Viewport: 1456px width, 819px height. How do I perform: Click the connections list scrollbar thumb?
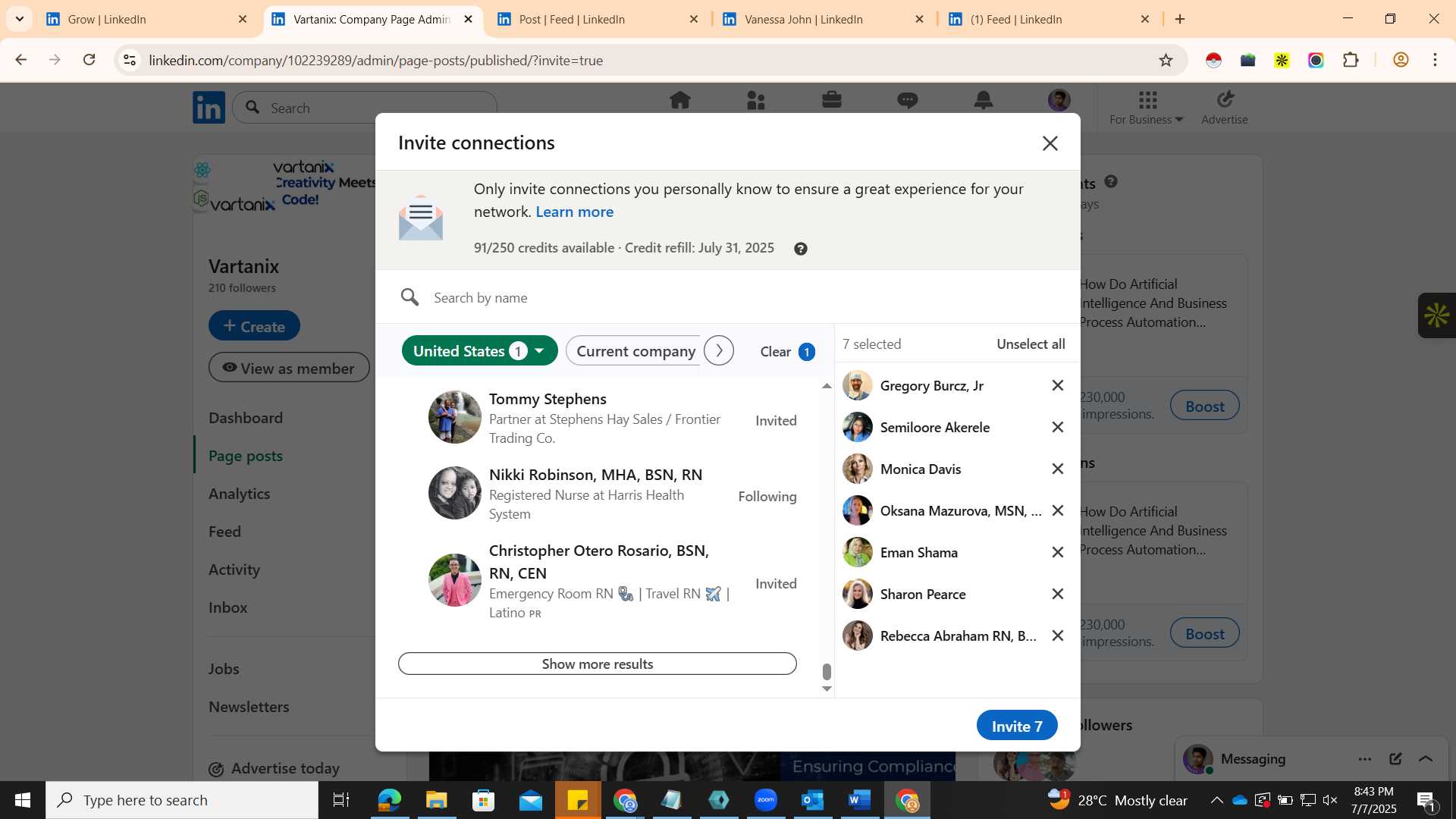click(827, 672)
